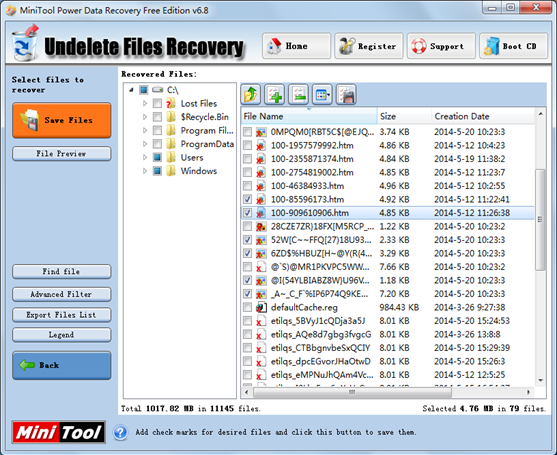The image size is (557, 455).
Task: Click the Boot CD button
Action: click(x=514, y=46)
